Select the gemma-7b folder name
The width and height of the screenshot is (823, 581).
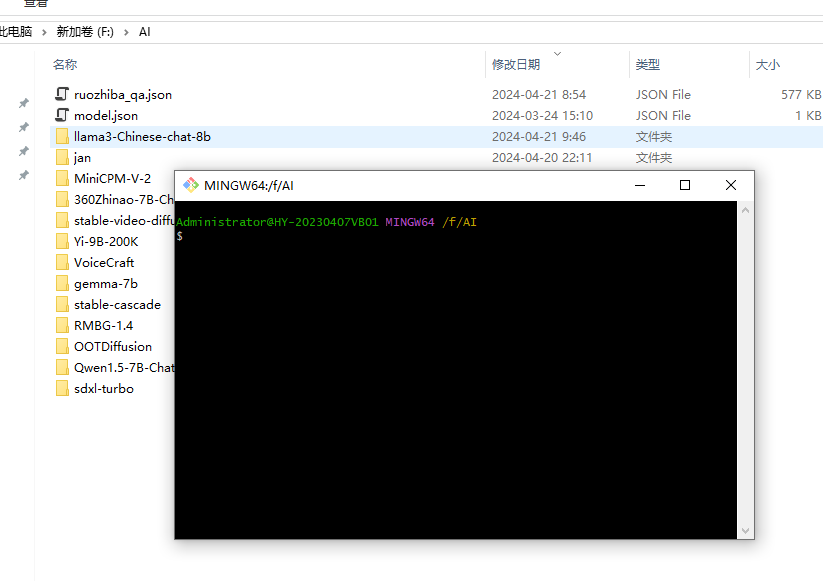click(x=105, y=284)
